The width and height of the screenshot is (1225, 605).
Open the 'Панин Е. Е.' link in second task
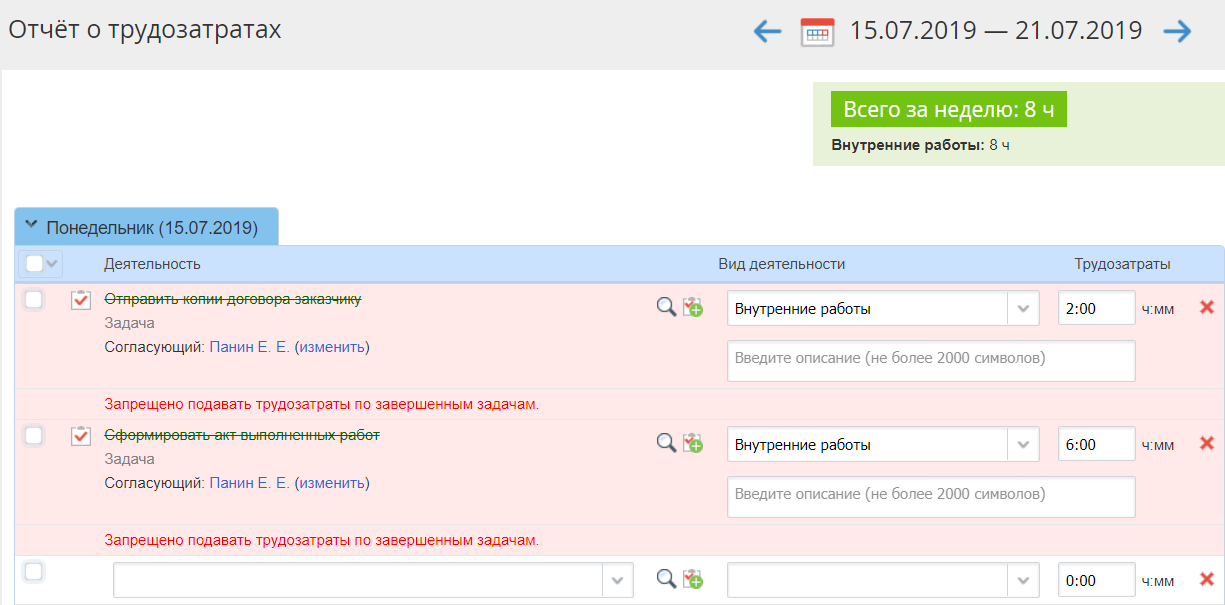coord(249,483)
